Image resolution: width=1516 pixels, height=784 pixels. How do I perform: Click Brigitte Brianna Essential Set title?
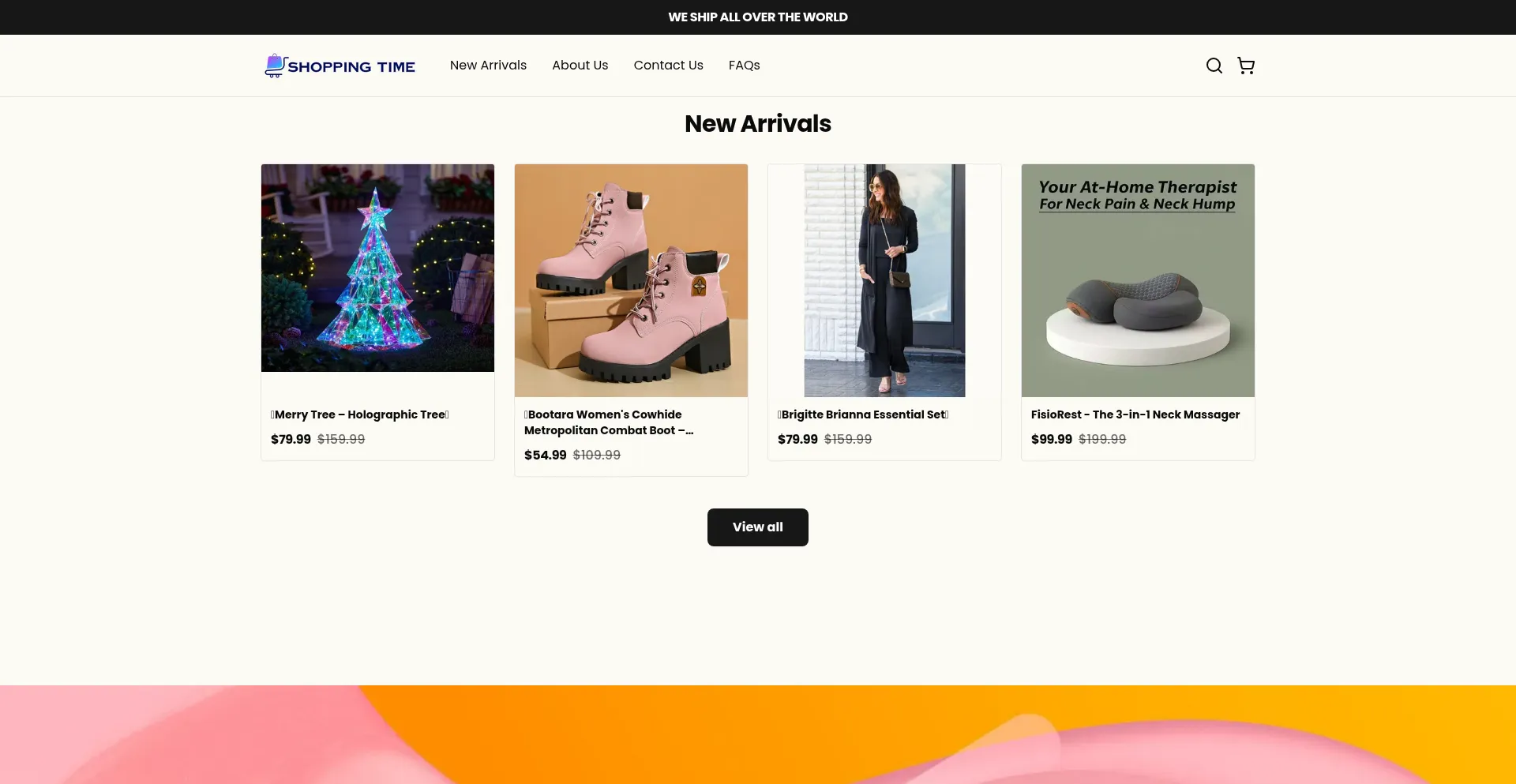[x=863, y=415]
